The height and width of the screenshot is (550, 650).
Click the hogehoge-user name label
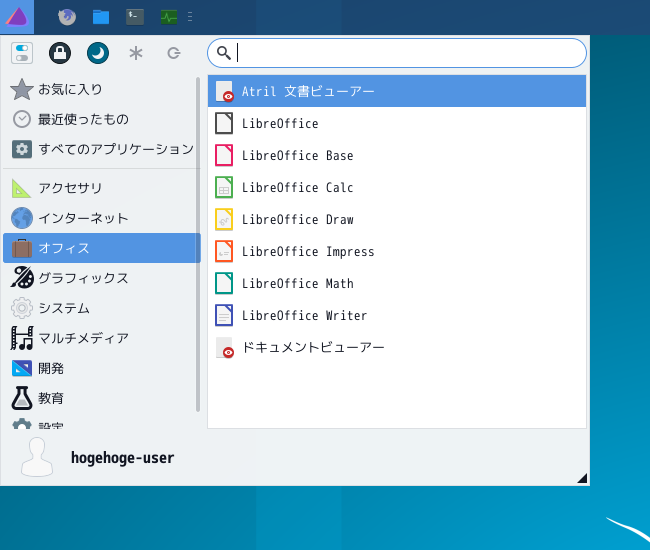(x=122, y=458)
